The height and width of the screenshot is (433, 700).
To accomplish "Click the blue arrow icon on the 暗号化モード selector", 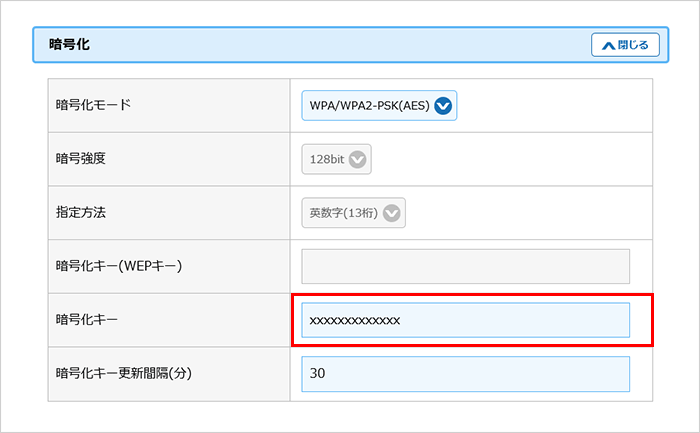I will 444,105.
